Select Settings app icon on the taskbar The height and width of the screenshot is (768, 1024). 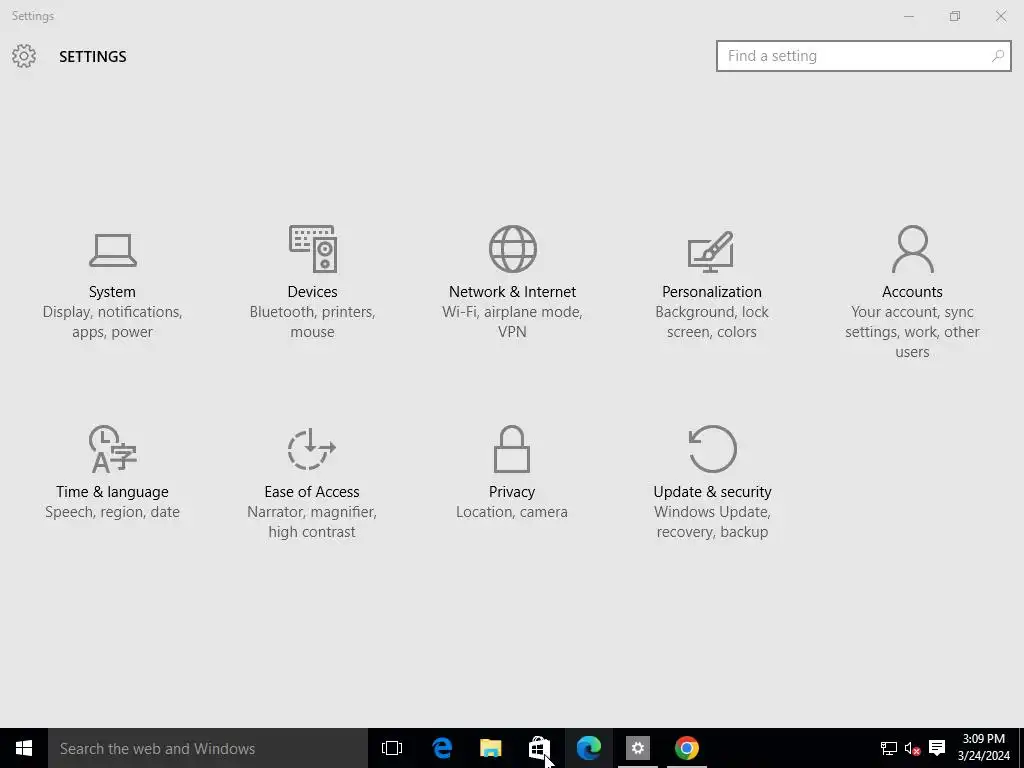637,748
